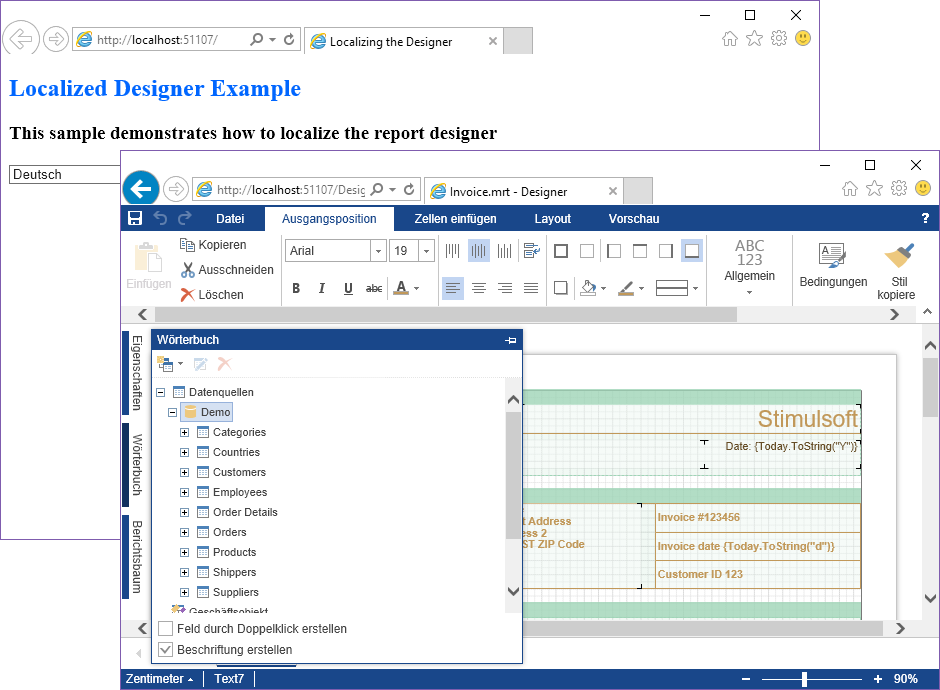Click zoom in plus button
Screen dimensions: 940x690
coord(878,679)
